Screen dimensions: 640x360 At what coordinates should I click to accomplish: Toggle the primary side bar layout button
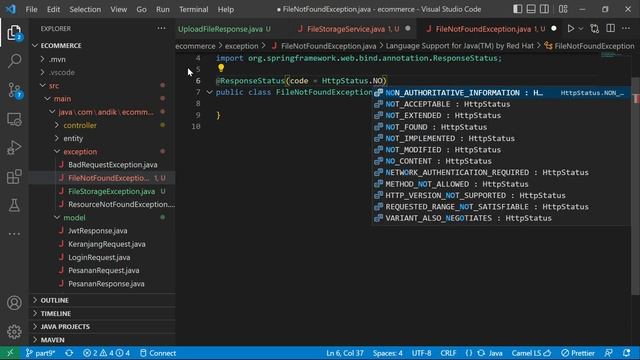[x=518, y=9]
